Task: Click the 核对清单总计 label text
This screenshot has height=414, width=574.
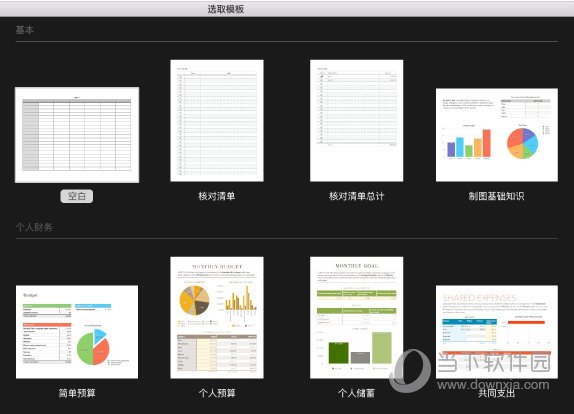Action: coord(357,196)
